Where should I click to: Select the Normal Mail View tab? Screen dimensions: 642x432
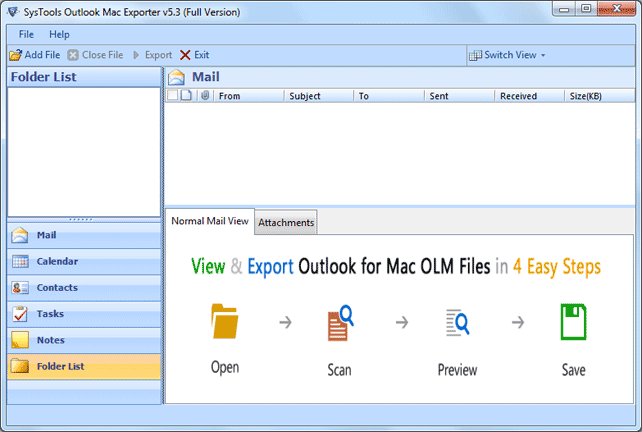pos(209,221)
